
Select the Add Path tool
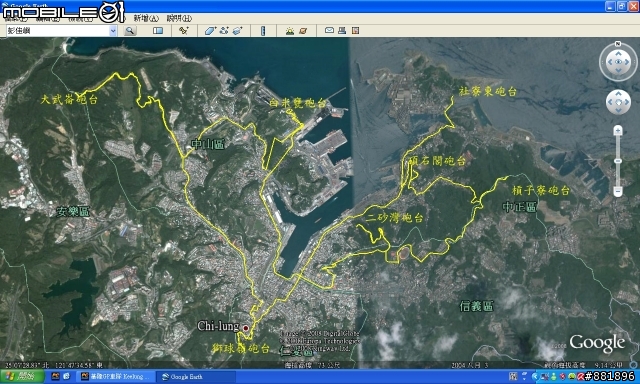coord(224,31)
